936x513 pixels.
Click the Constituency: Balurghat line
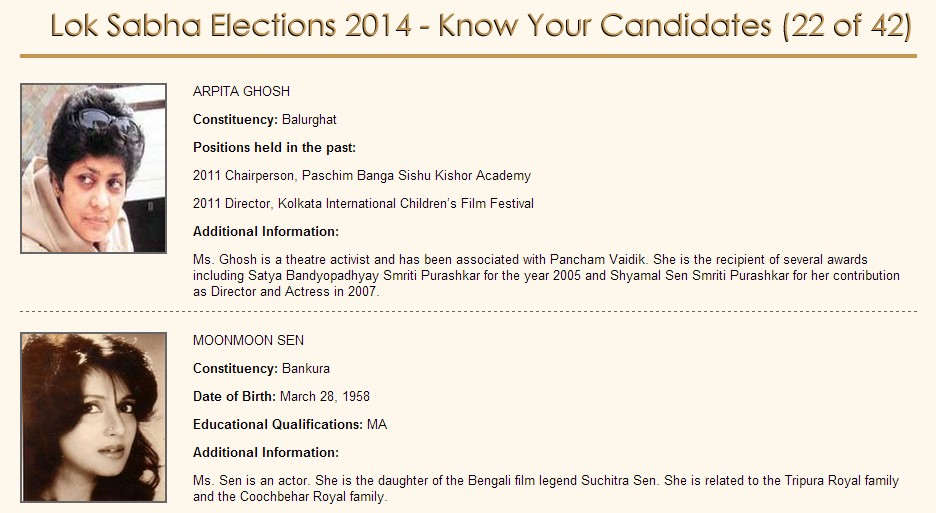(264, 120)
